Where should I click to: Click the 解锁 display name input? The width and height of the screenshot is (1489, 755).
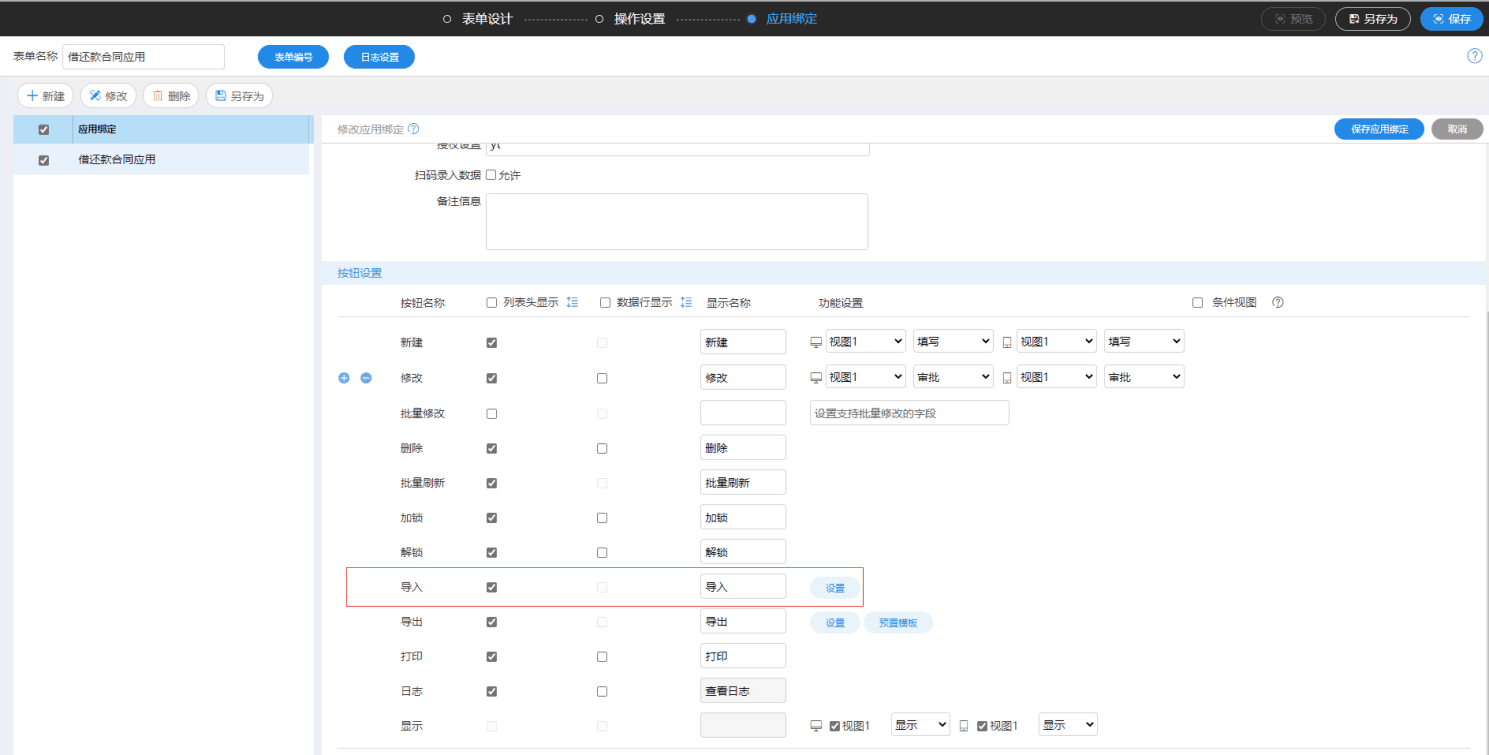pyautogui.click(x=743, y=552)
